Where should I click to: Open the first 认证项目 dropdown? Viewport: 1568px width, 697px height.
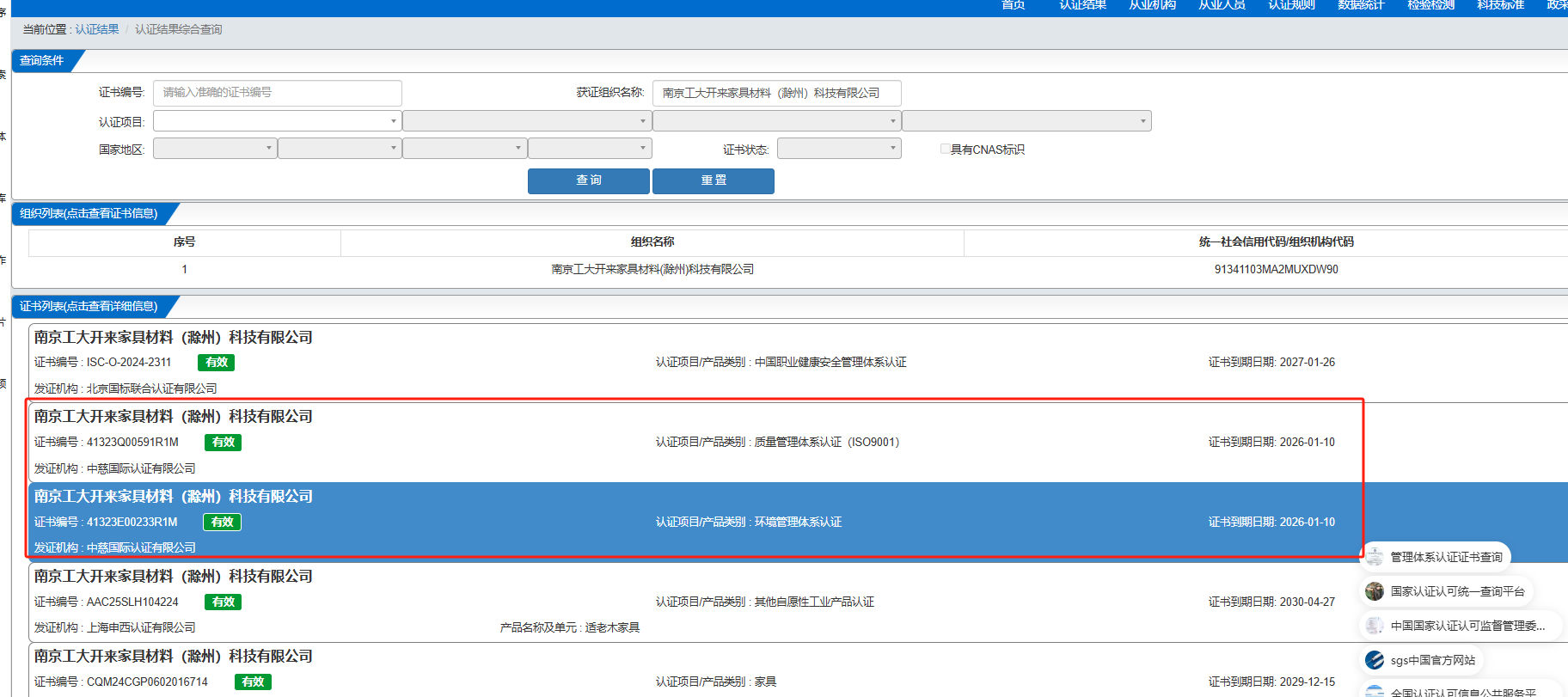point(277,121)
